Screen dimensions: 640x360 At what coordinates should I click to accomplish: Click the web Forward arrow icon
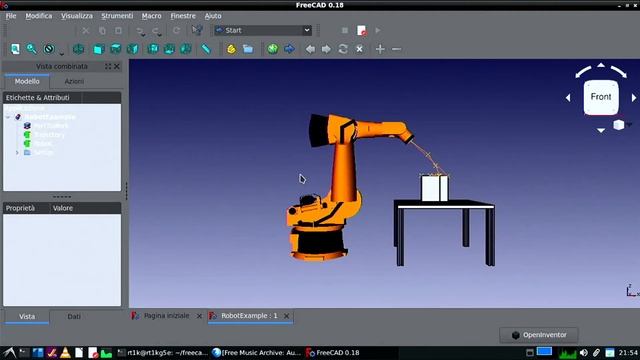(326, 49)
